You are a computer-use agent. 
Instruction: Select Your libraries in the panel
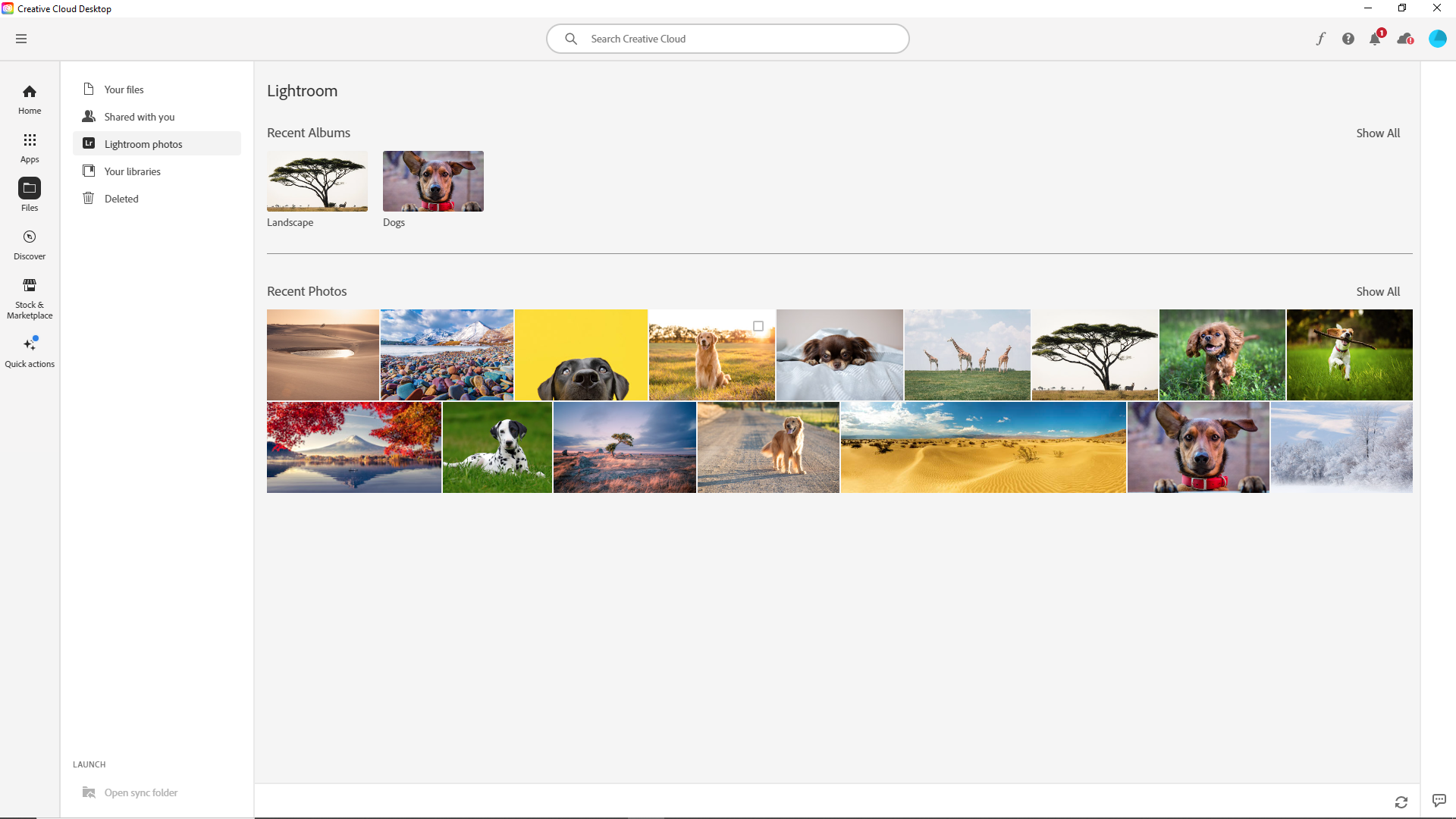tap(132, 171)
